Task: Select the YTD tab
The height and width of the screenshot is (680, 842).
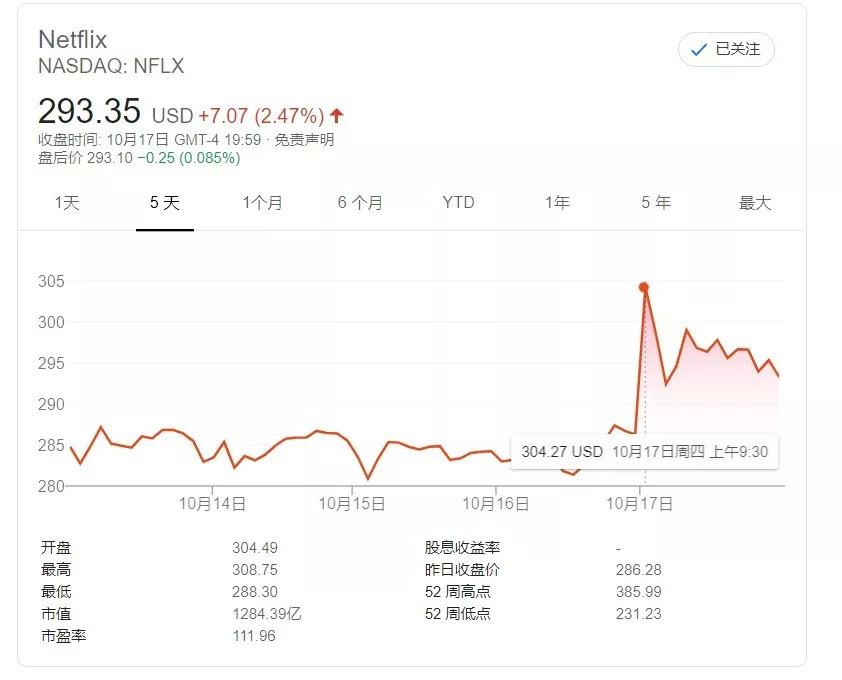Action: point(458,203)
